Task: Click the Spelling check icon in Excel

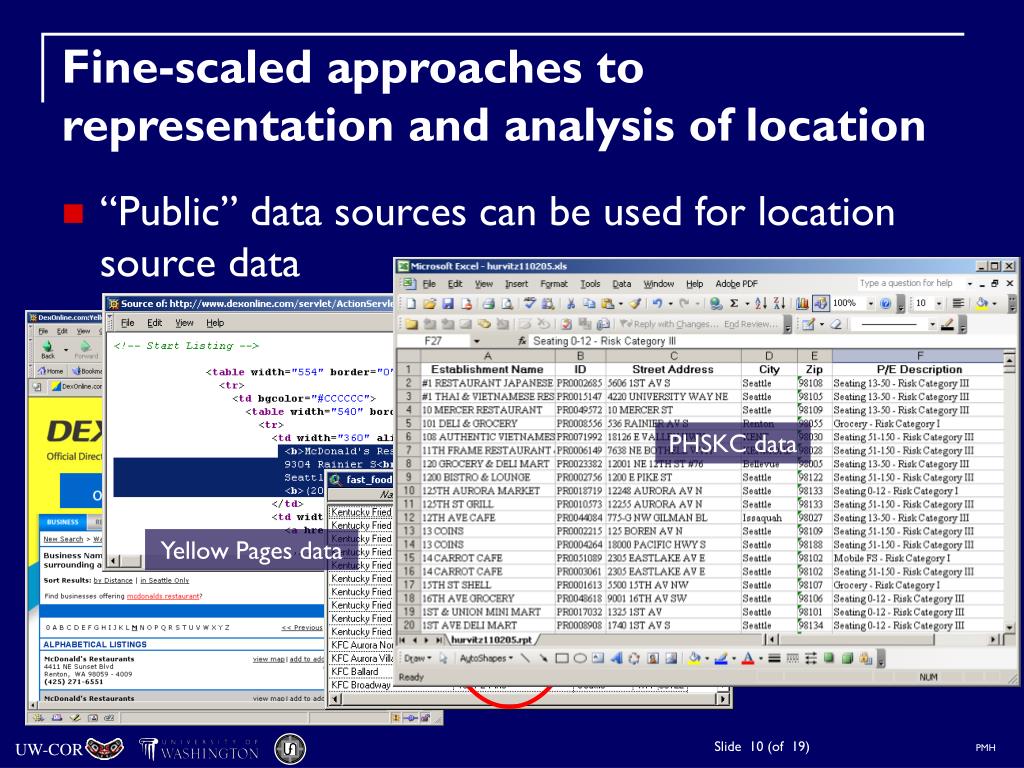Action: click(x=530, y=304)
